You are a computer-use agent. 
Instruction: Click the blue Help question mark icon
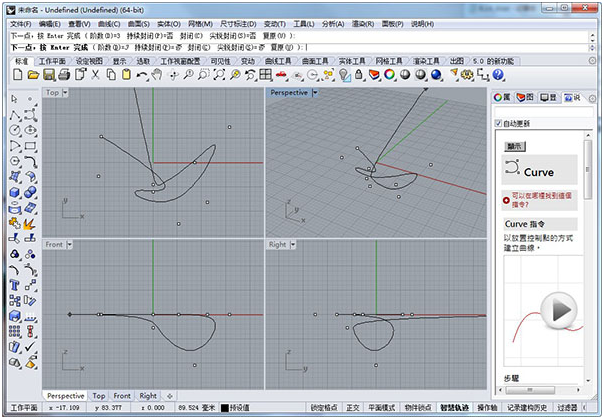(498, 75)
